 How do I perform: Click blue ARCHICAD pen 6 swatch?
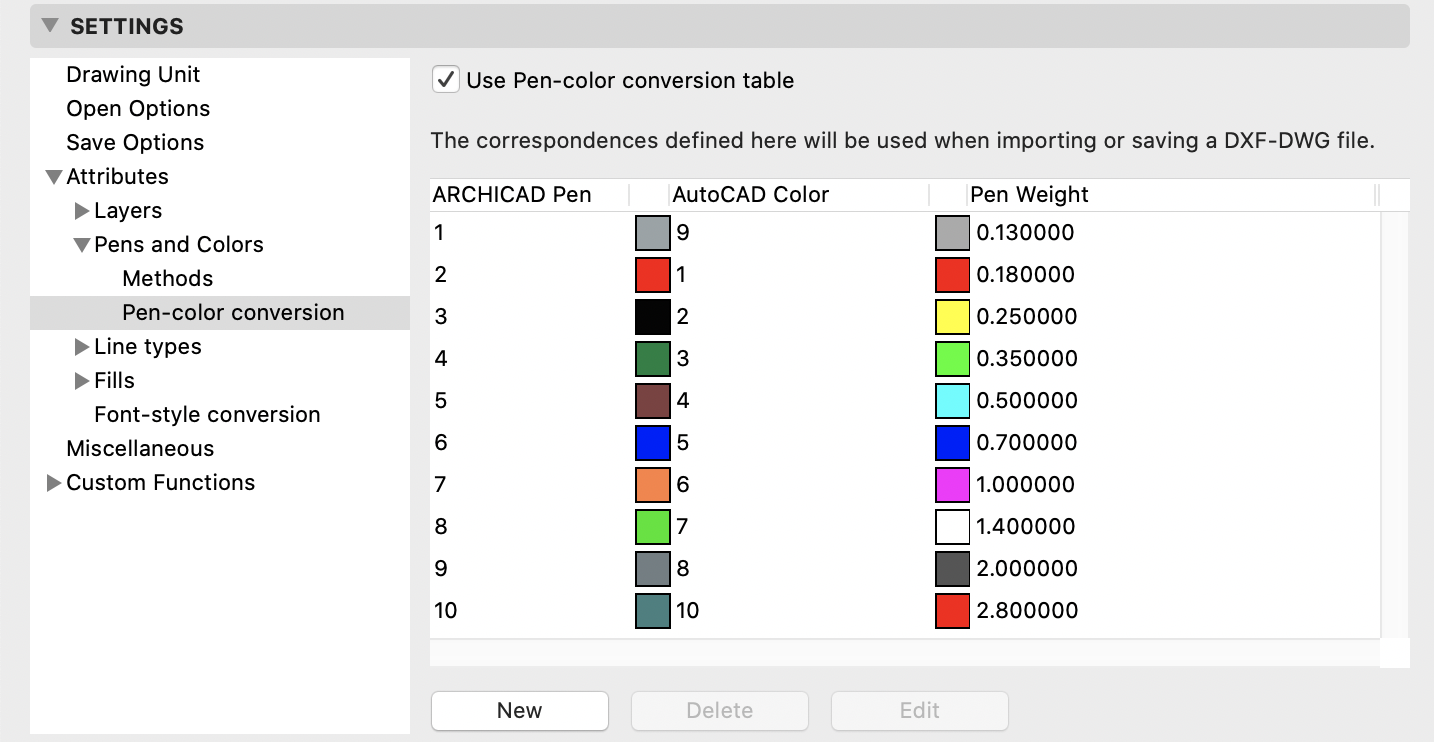(653, 443)
